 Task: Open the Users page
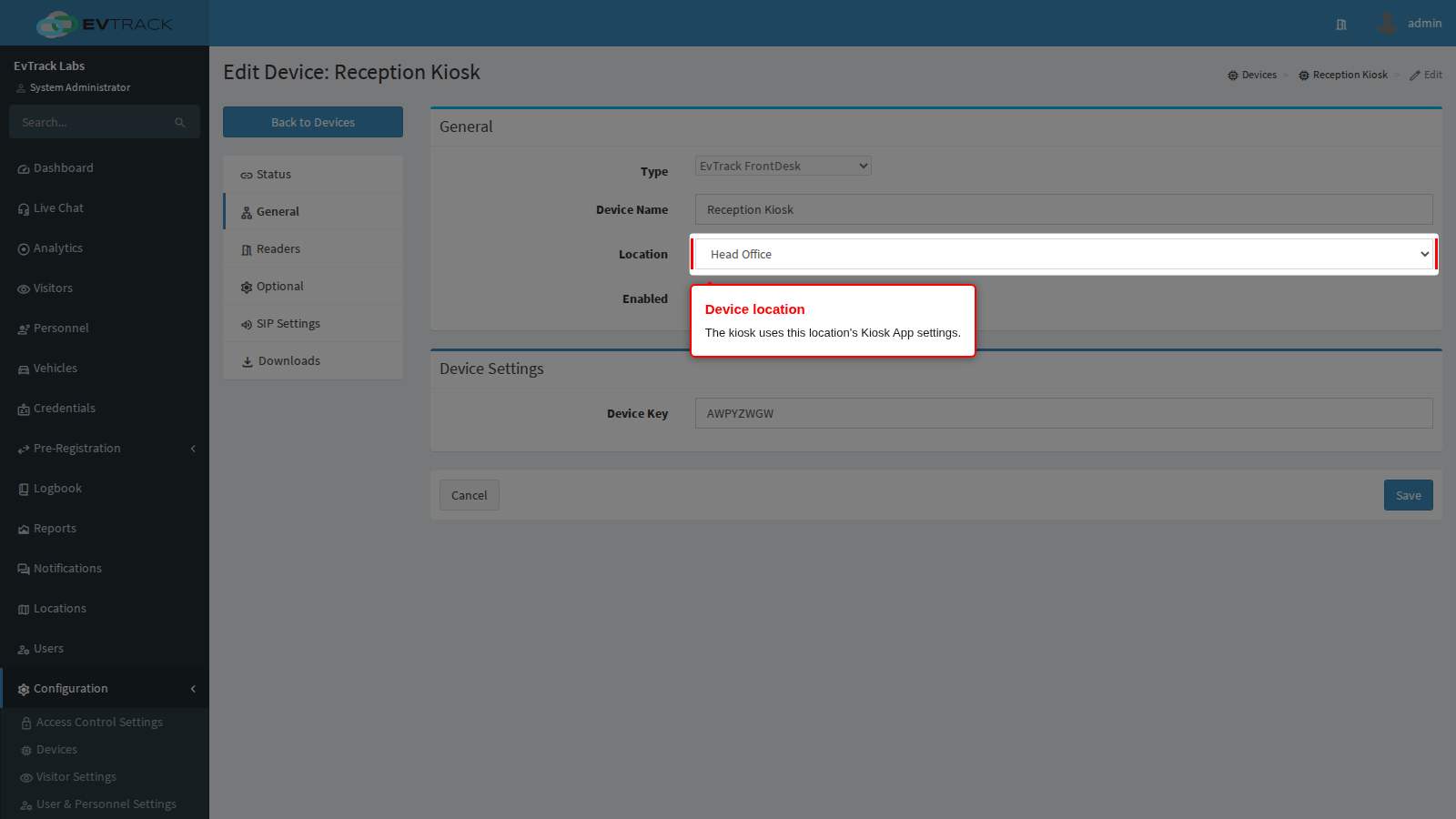(x=105, y=649)
